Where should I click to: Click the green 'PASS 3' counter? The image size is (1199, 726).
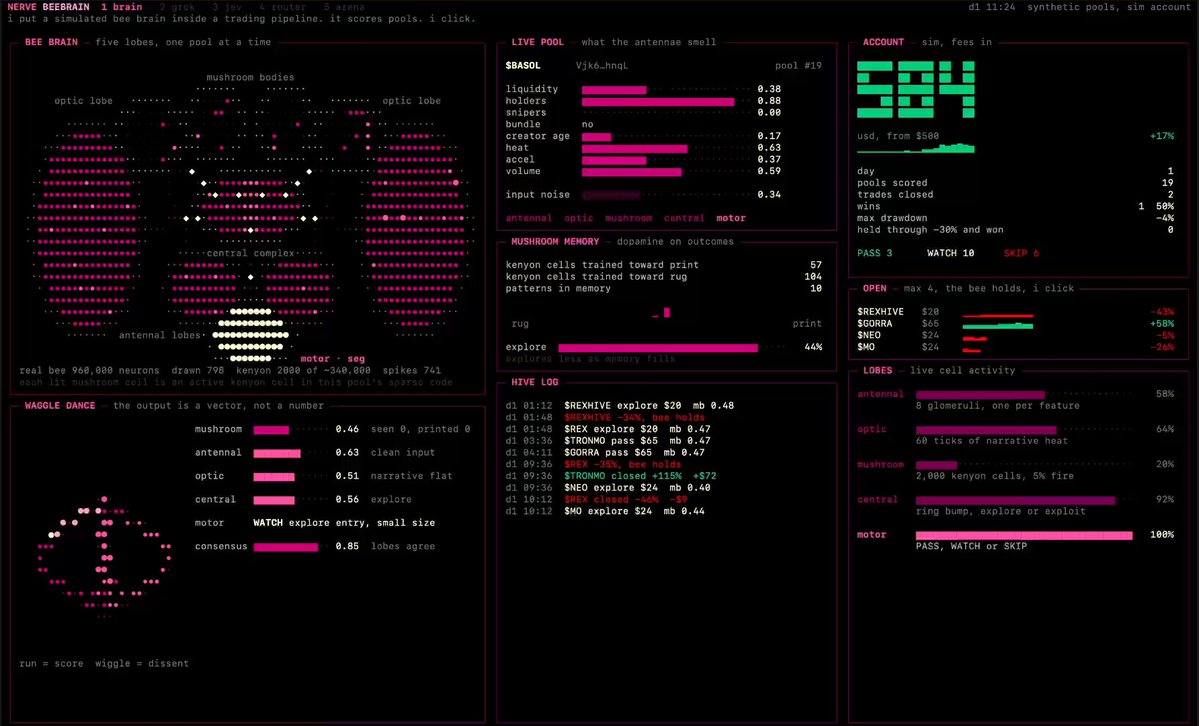pos(875,253)
